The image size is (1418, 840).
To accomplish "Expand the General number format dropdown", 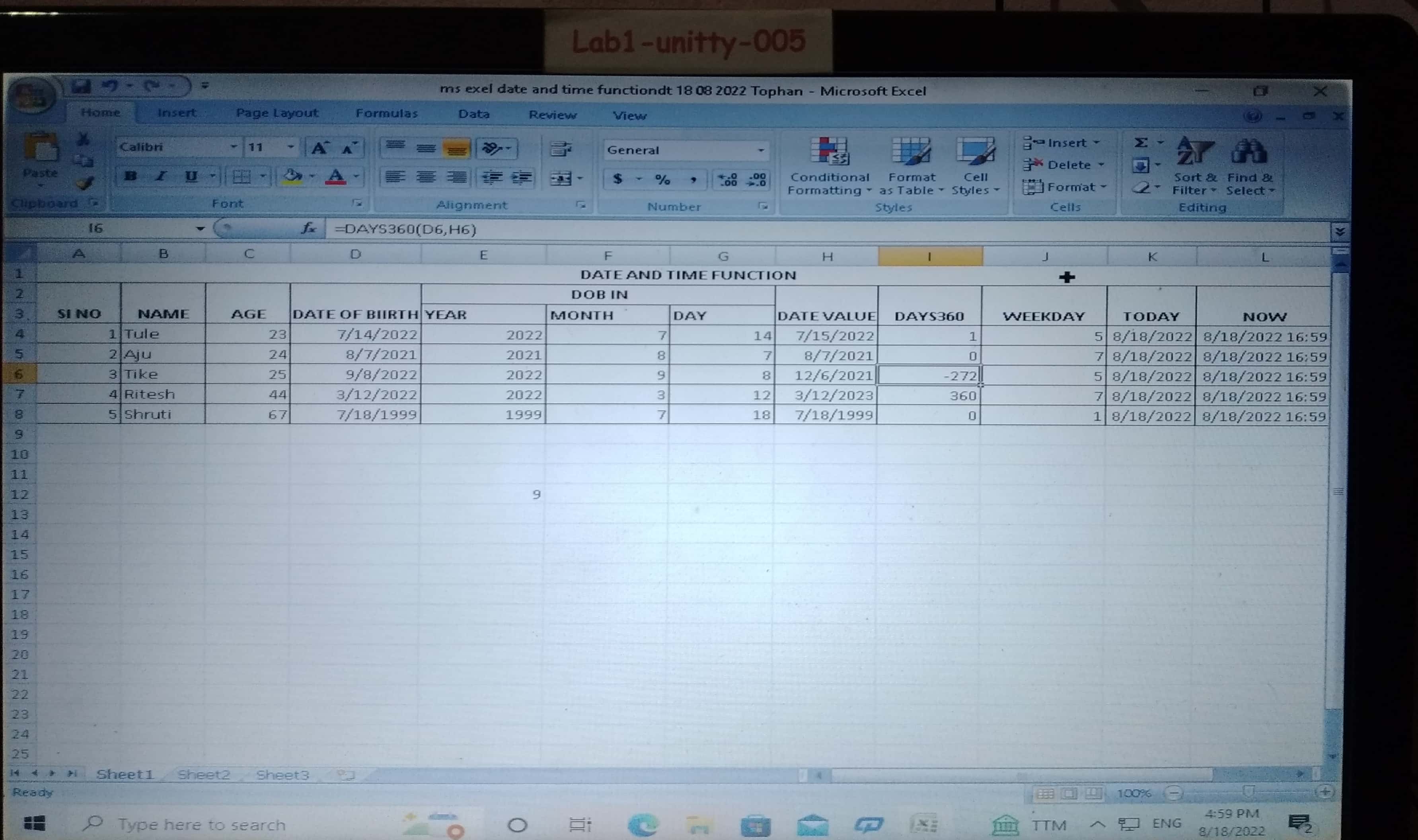I will click(761, 151).
